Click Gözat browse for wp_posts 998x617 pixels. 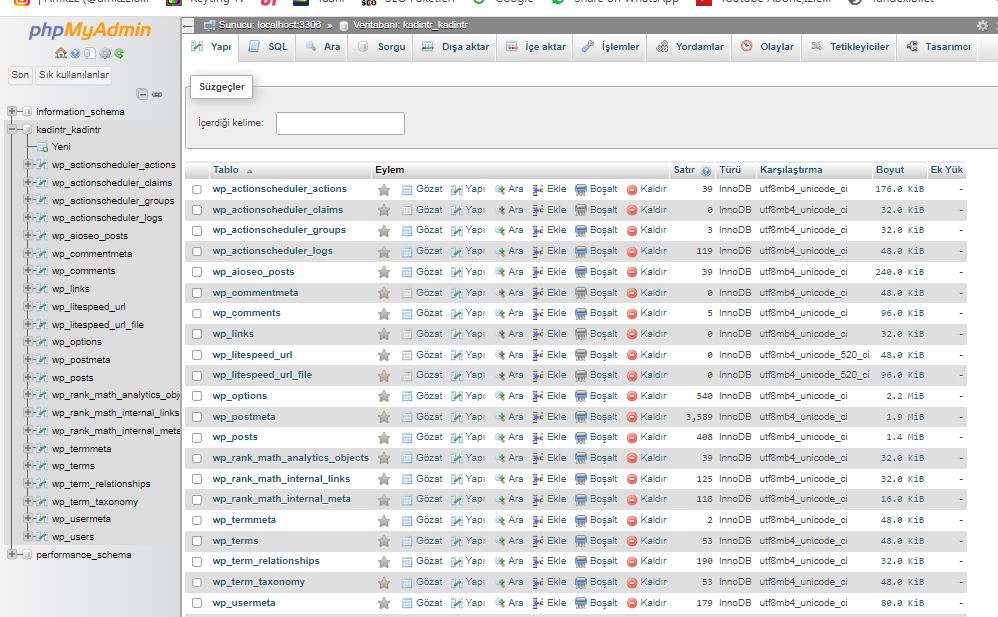(x=423, y=437)
